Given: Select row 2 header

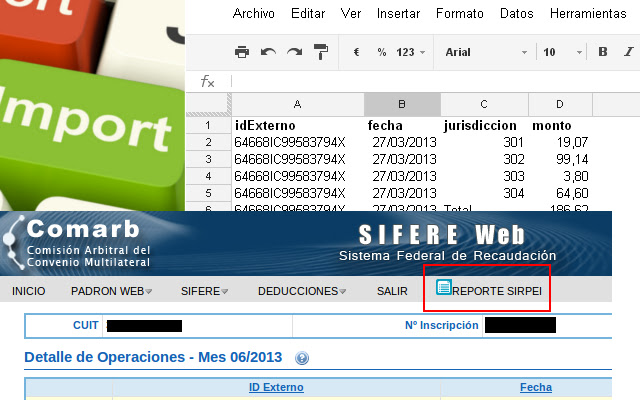Looking at the screenshot, I should 208,142.
